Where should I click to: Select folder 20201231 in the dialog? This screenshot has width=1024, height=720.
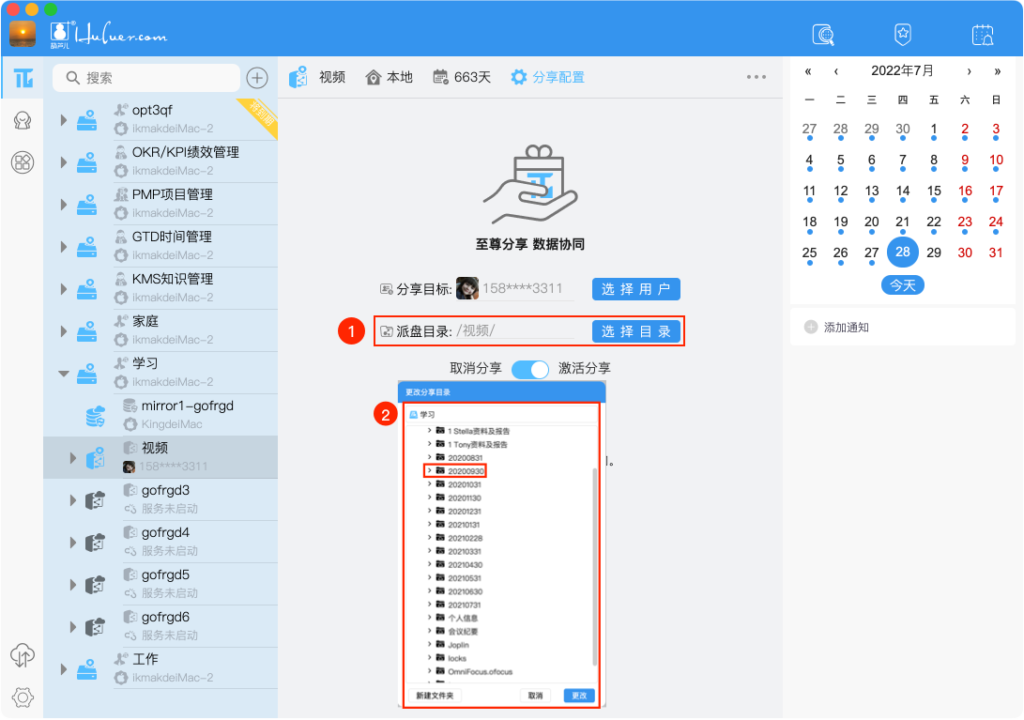click(x=464, y=511)
